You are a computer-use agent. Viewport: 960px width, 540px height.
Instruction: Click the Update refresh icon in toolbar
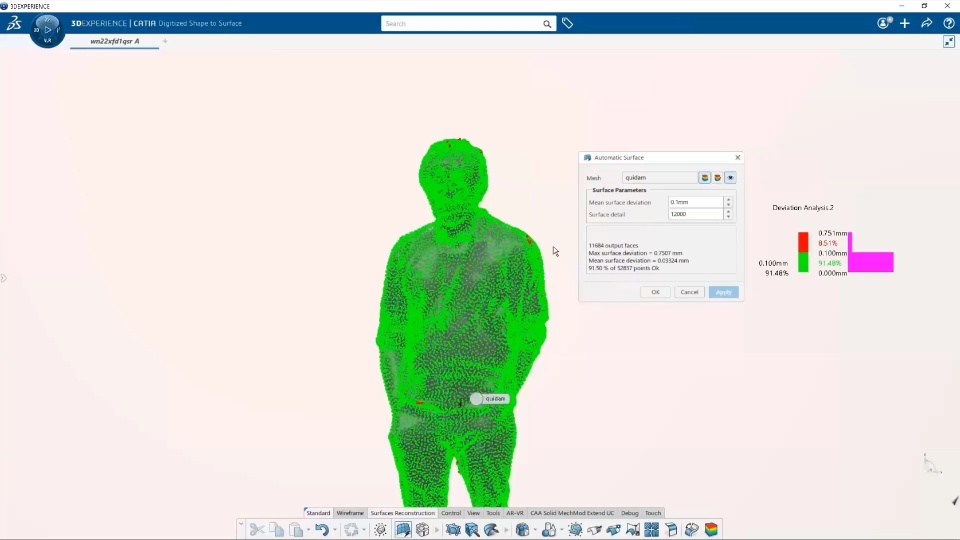pyautogui.click(x=351, y=530)
